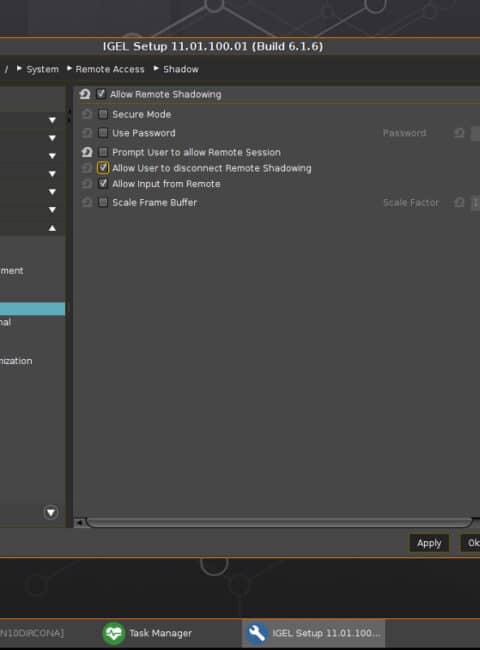Reset Scale Frame Buffer setting icon
This screenshot has height=650, width=480.
87,202
